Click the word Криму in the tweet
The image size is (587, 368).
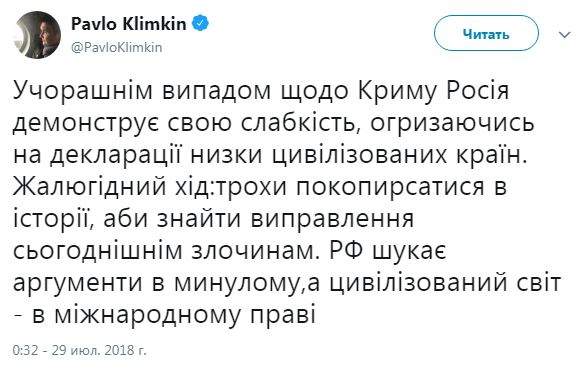(x=397, y=92)
